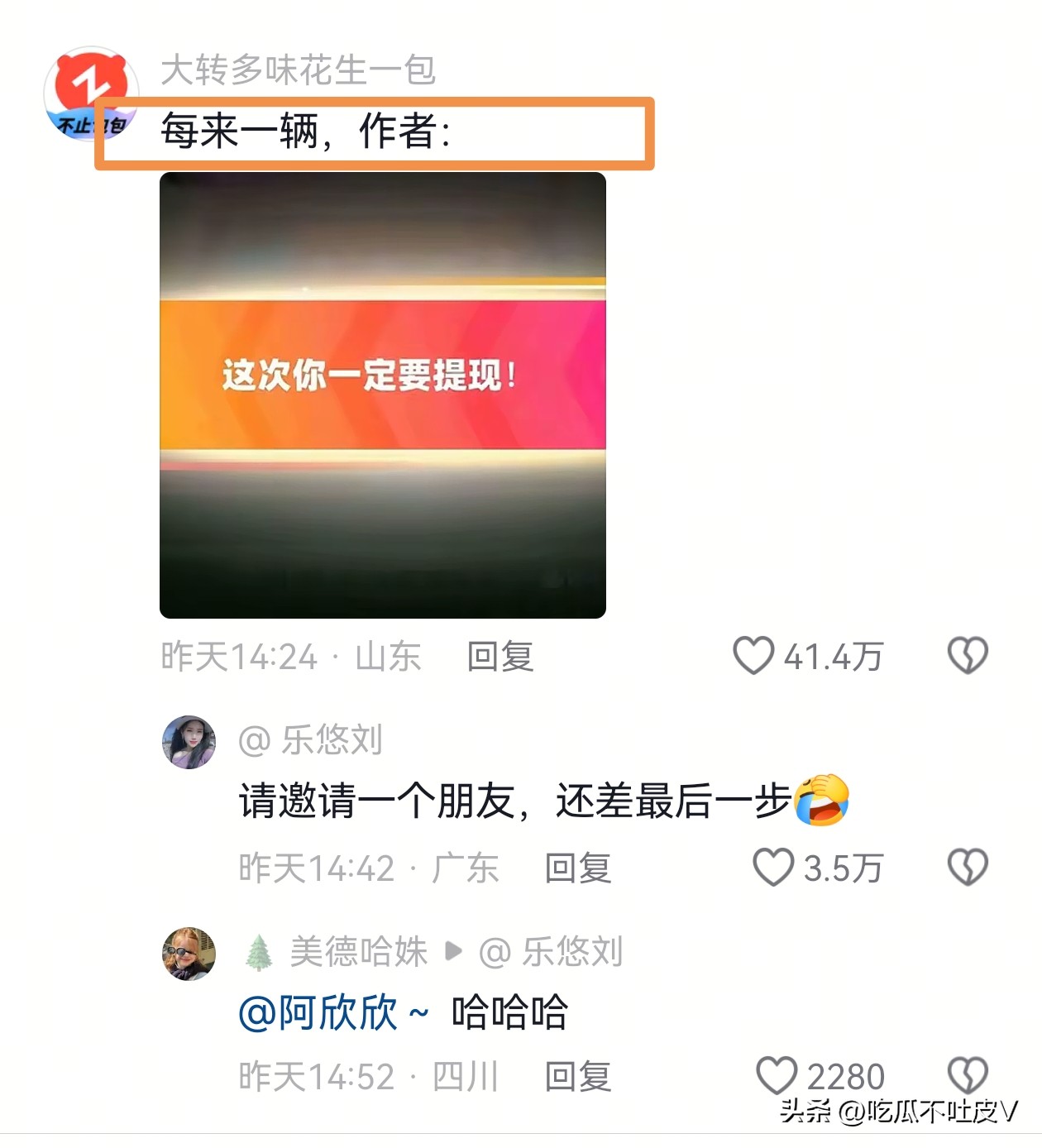Tap broken heart on 美德哈姝's reply
This screenshot has width=1042, height=1148.
pos(968,1076)
